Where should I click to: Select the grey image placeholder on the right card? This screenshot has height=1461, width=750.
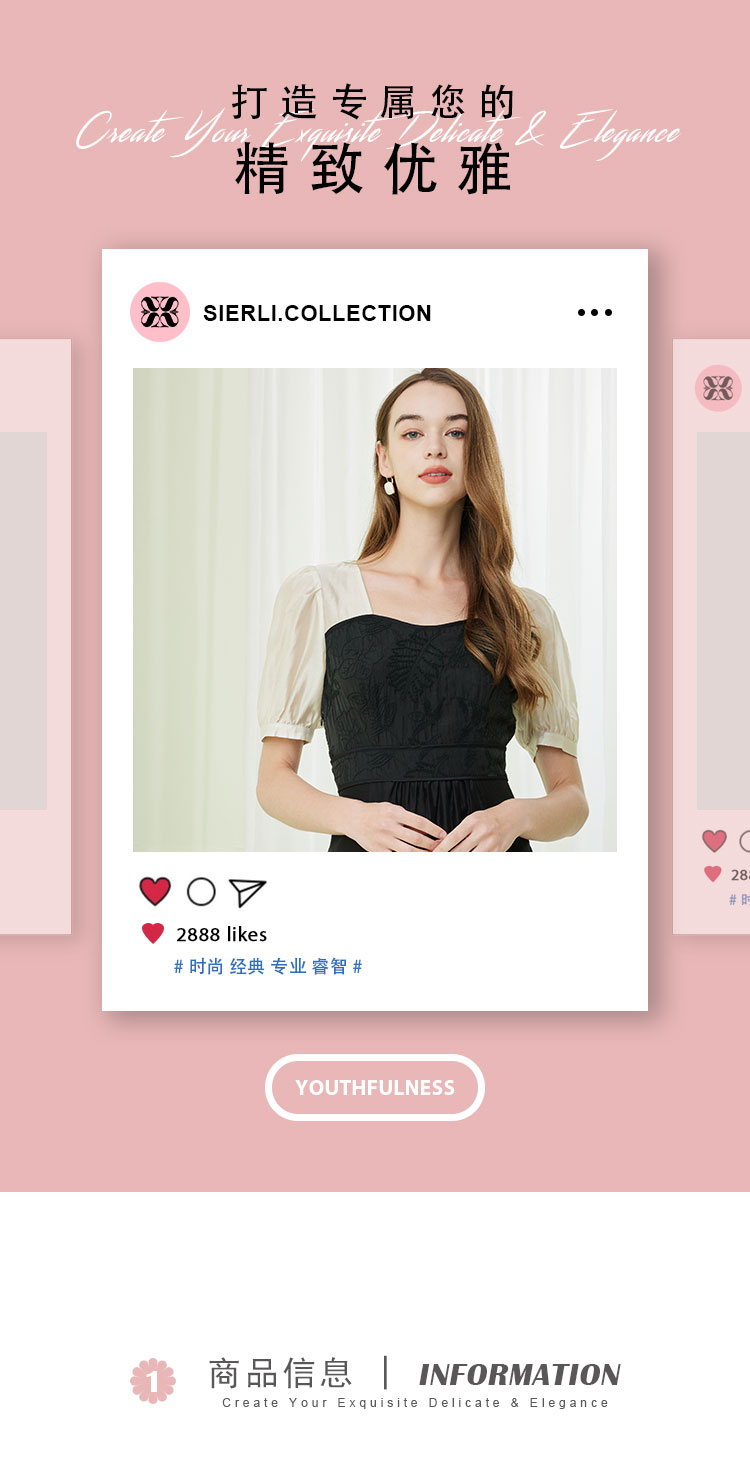point(723,621)
